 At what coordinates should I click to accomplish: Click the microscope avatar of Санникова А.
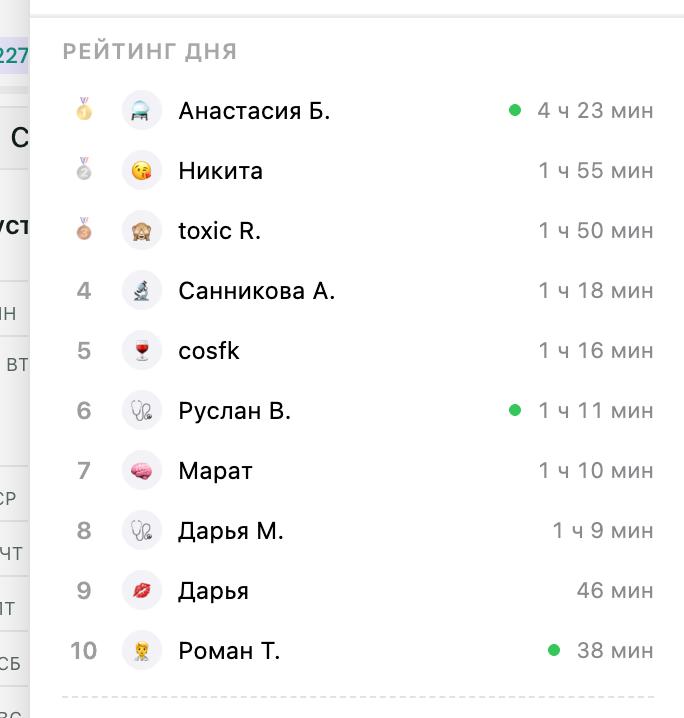[141, 290]
